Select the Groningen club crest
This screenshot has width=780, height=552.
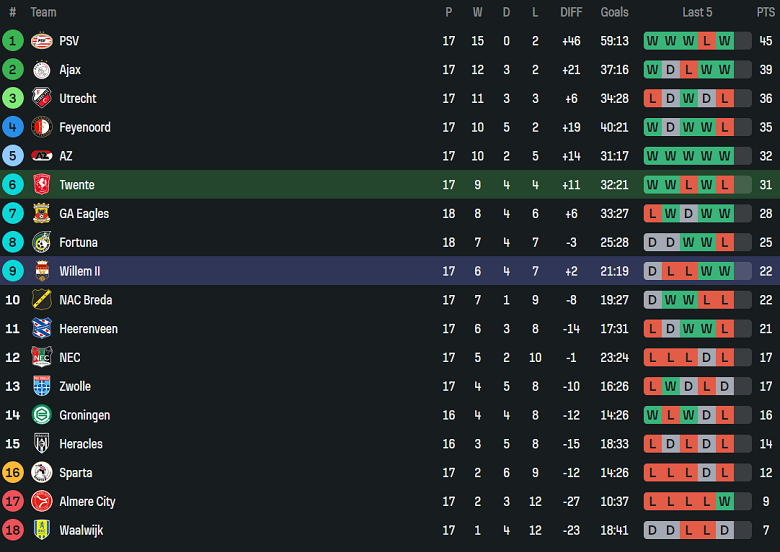(41, 415)
